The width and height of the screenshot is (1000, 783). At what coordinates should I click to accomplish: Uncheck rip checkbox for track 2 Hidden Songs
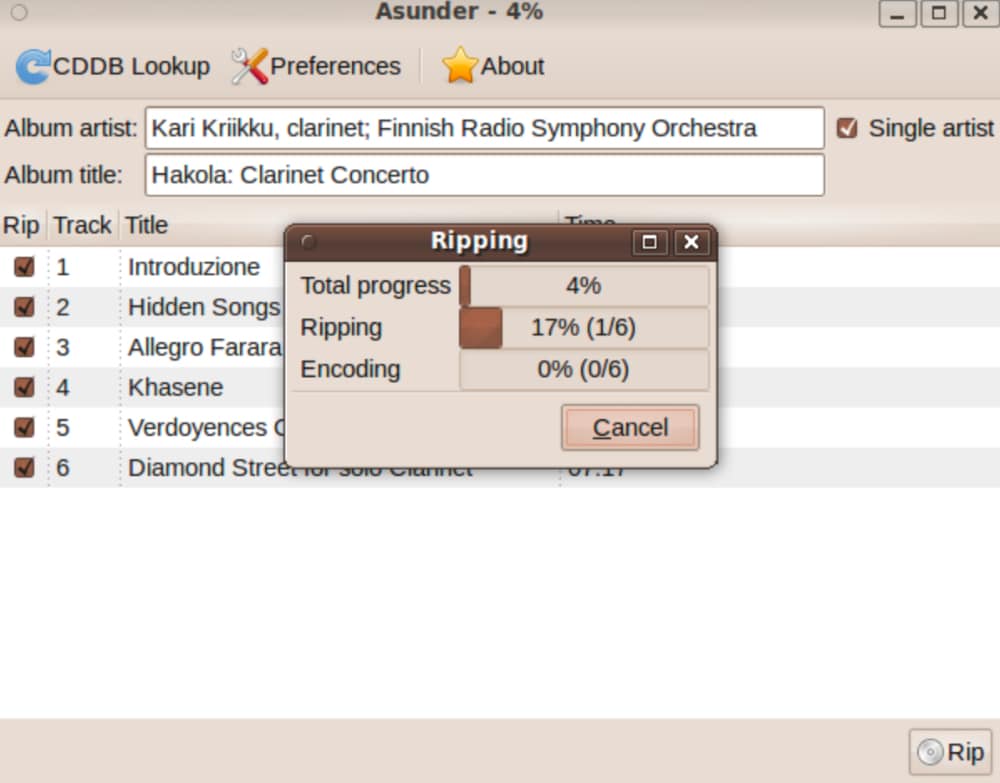(x=24, y=307)
